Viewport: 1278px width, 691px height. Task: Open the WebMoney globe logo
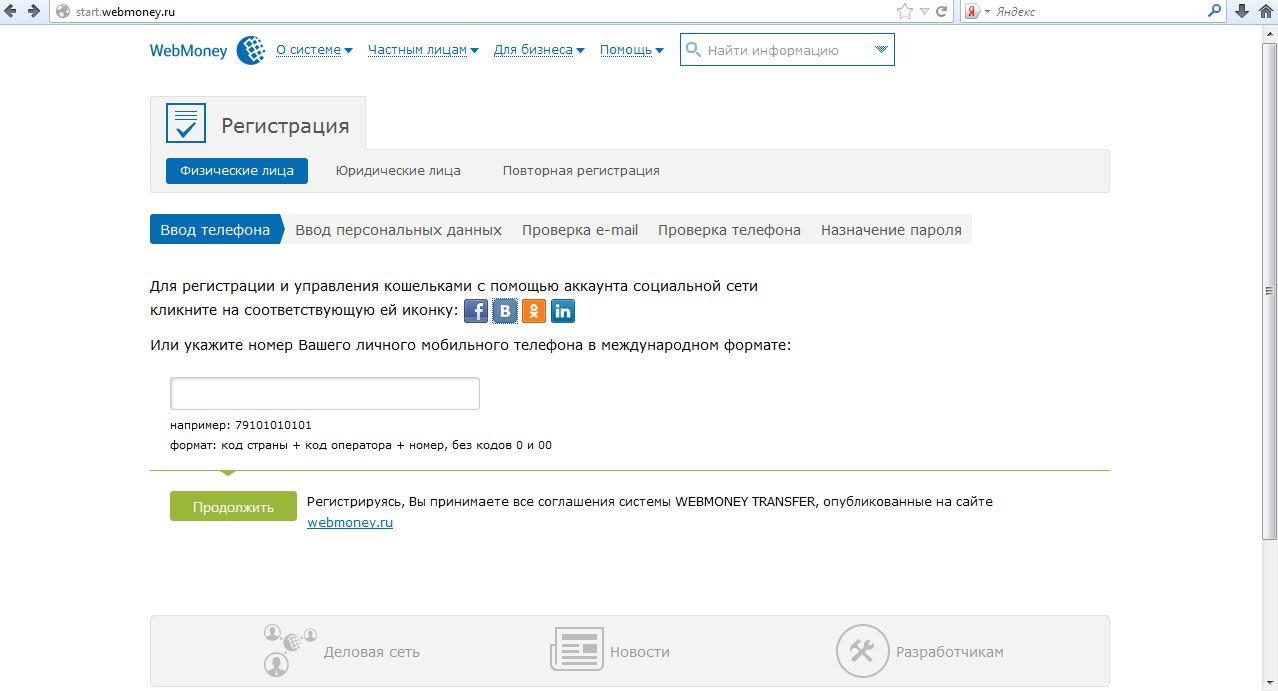coord(250,50)
